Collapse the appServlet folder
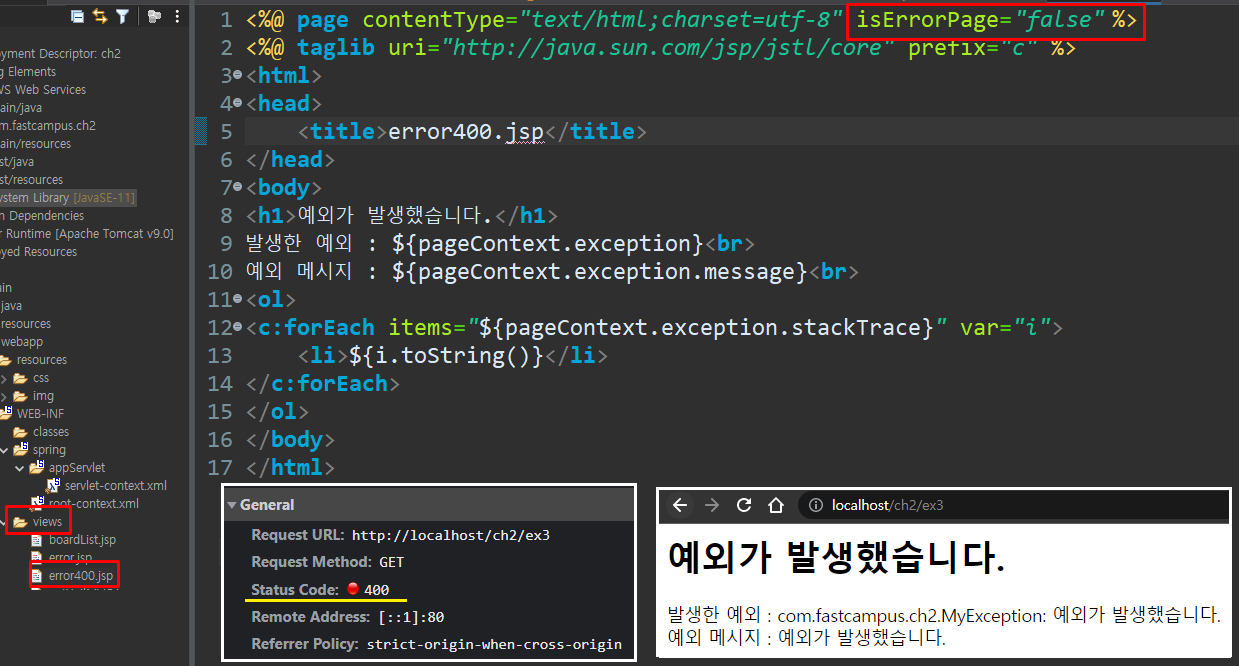 point(20,467)
